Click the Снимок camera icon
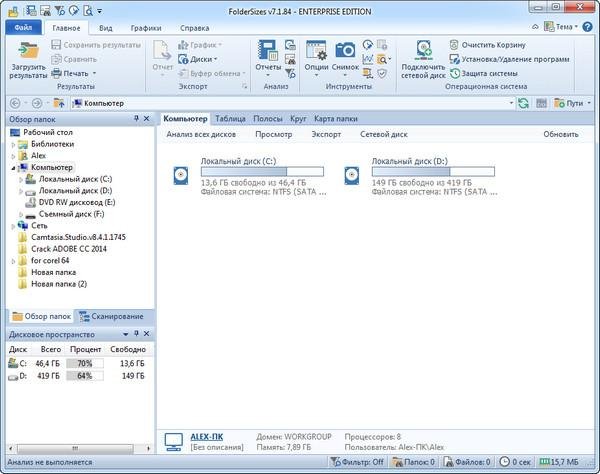Viewport: 600px width, 474px height. 345,50
